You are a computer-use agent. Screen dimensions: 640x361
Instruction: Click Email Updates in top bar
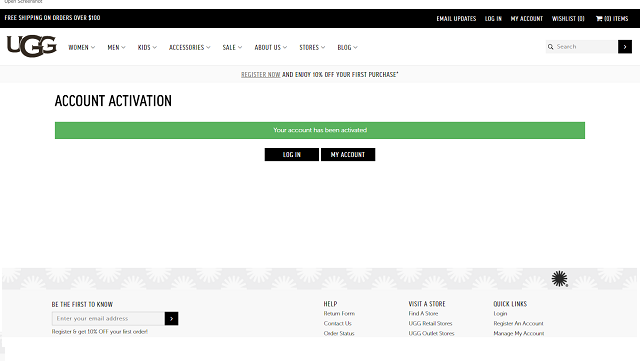456,18
